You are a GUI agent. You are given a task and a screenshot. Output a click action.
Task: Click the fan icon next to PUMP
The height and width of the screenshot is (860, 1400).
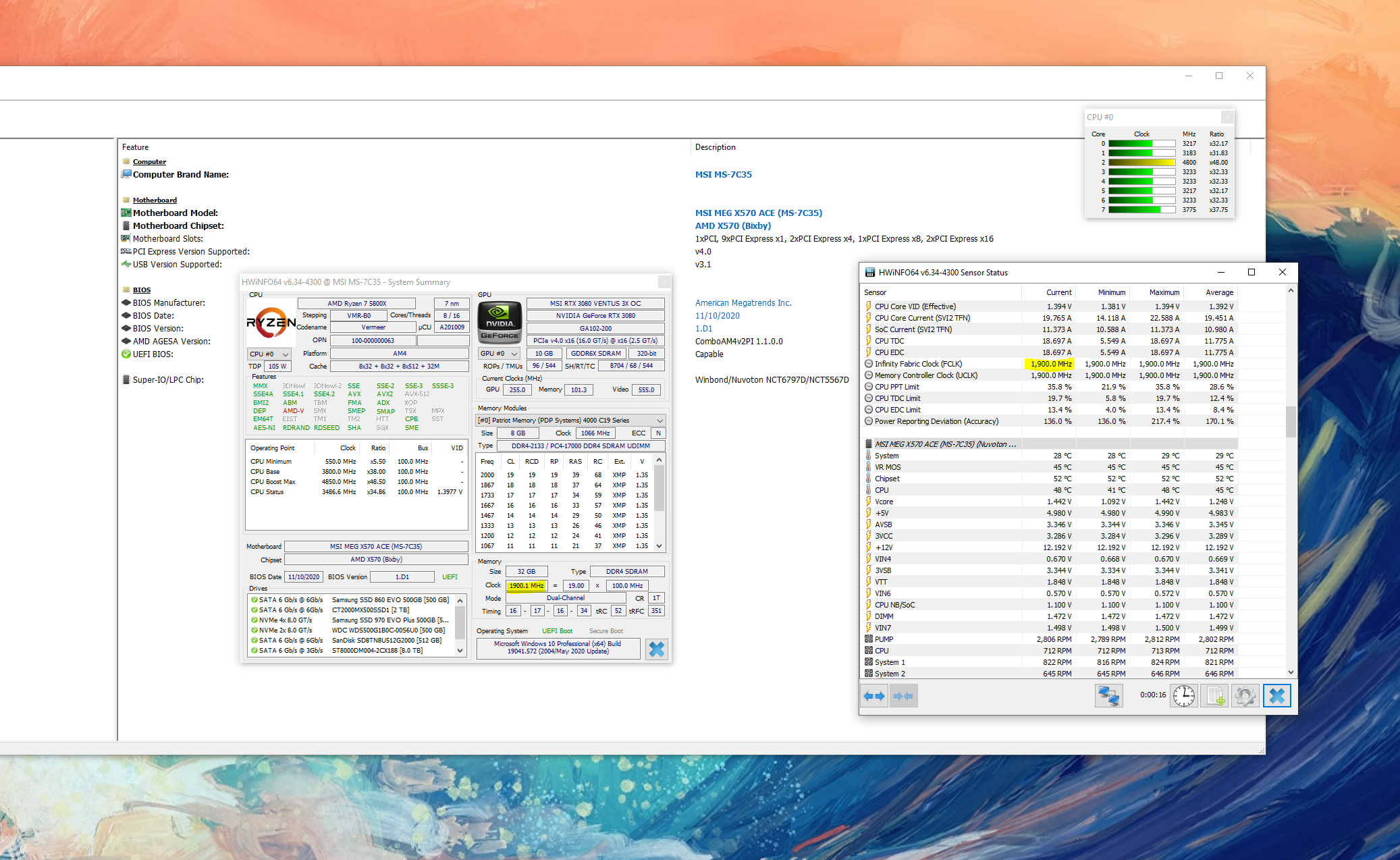pos(869,639)
